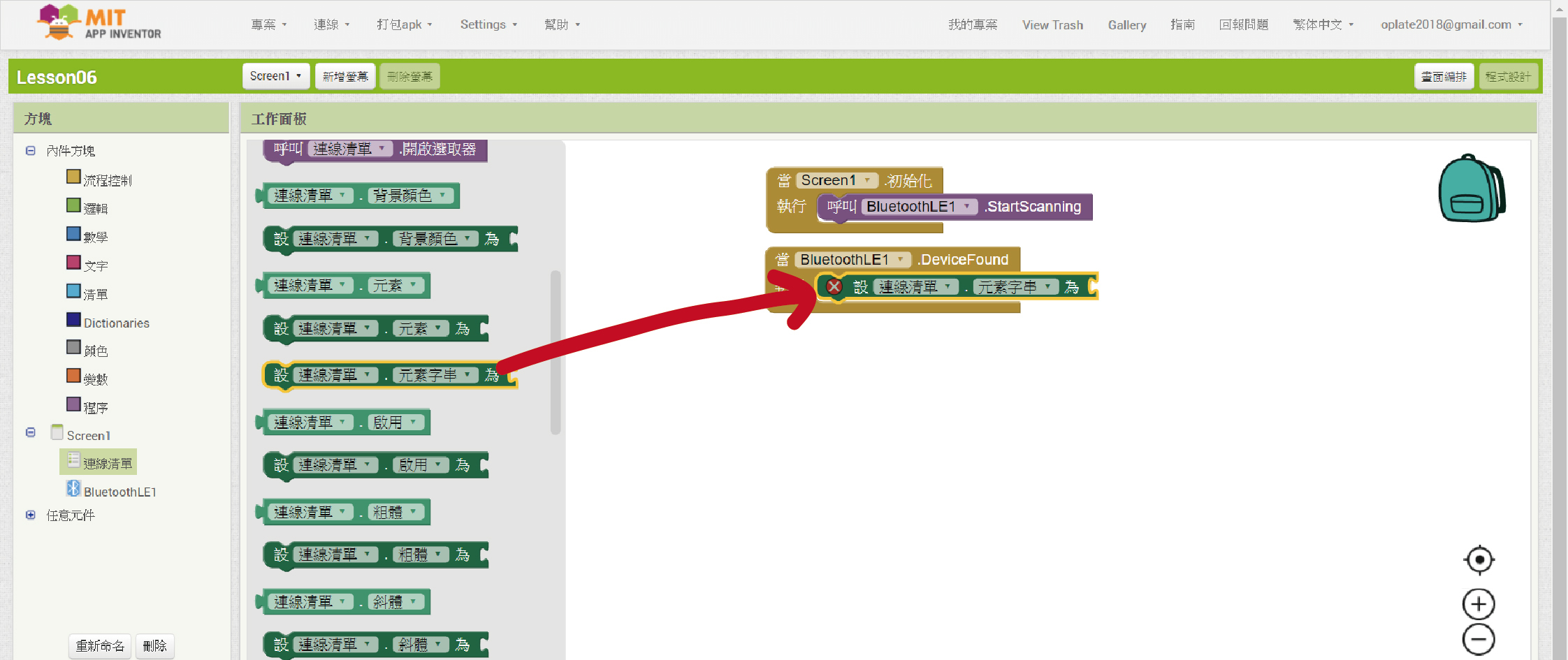Open the backpack icon on workspace
This screenshot has height=660, width=1568.
tap(1471, 189)
